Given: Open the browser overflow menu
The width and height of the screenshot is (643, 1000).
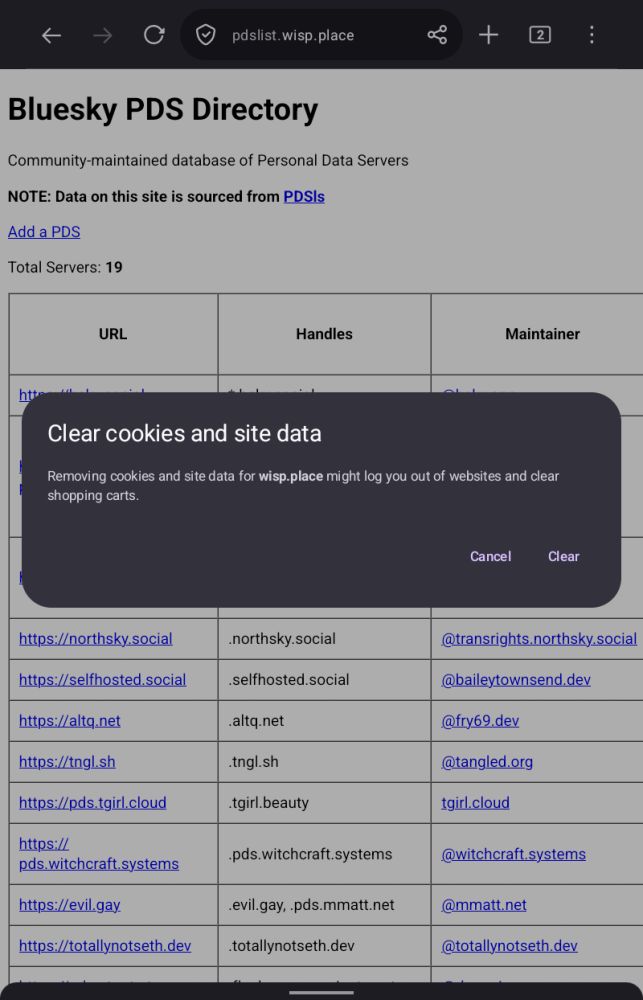Looking at the screenshot, I should [x=591, y=35].
